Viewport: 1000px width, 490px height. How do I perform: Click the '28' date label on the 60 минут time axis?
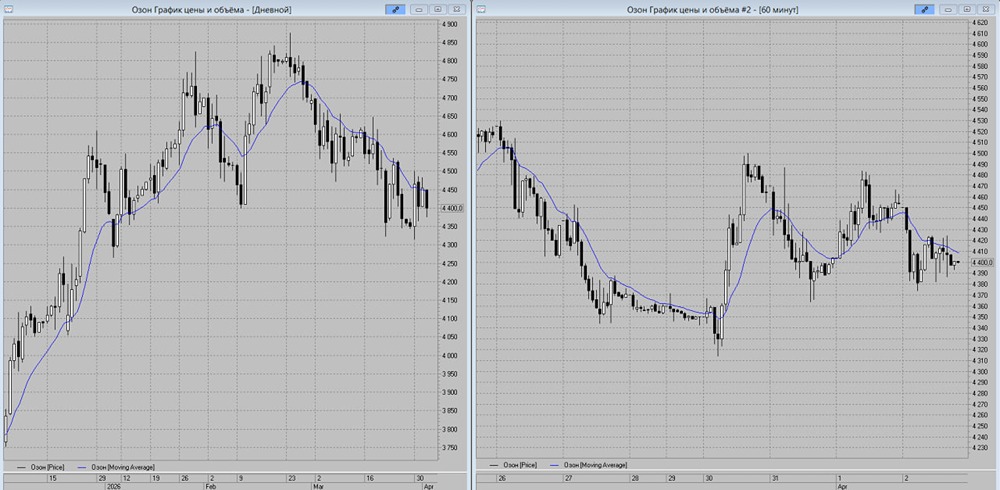(635, 478)
